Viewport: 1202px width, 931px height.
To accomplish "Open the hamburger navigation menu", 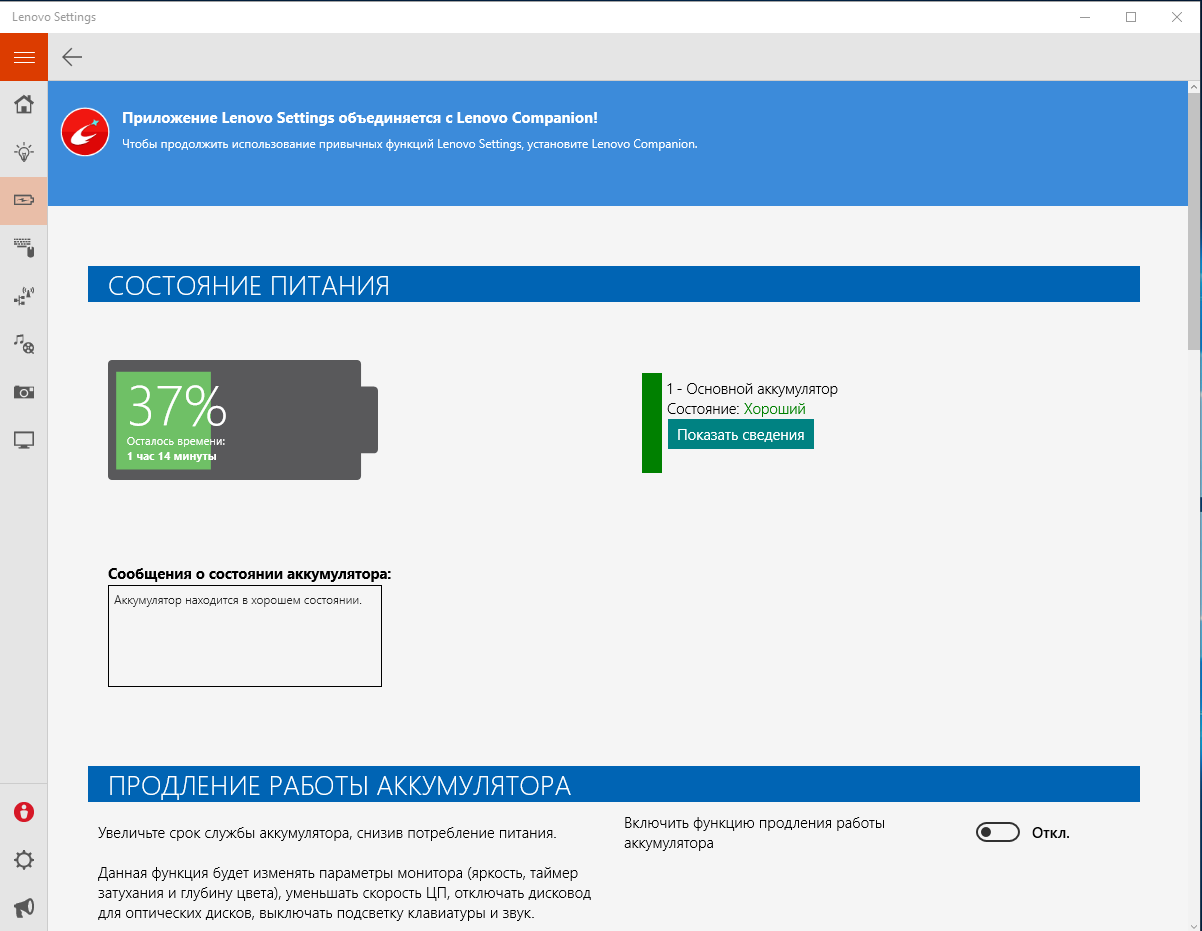I will pos(24,57).
